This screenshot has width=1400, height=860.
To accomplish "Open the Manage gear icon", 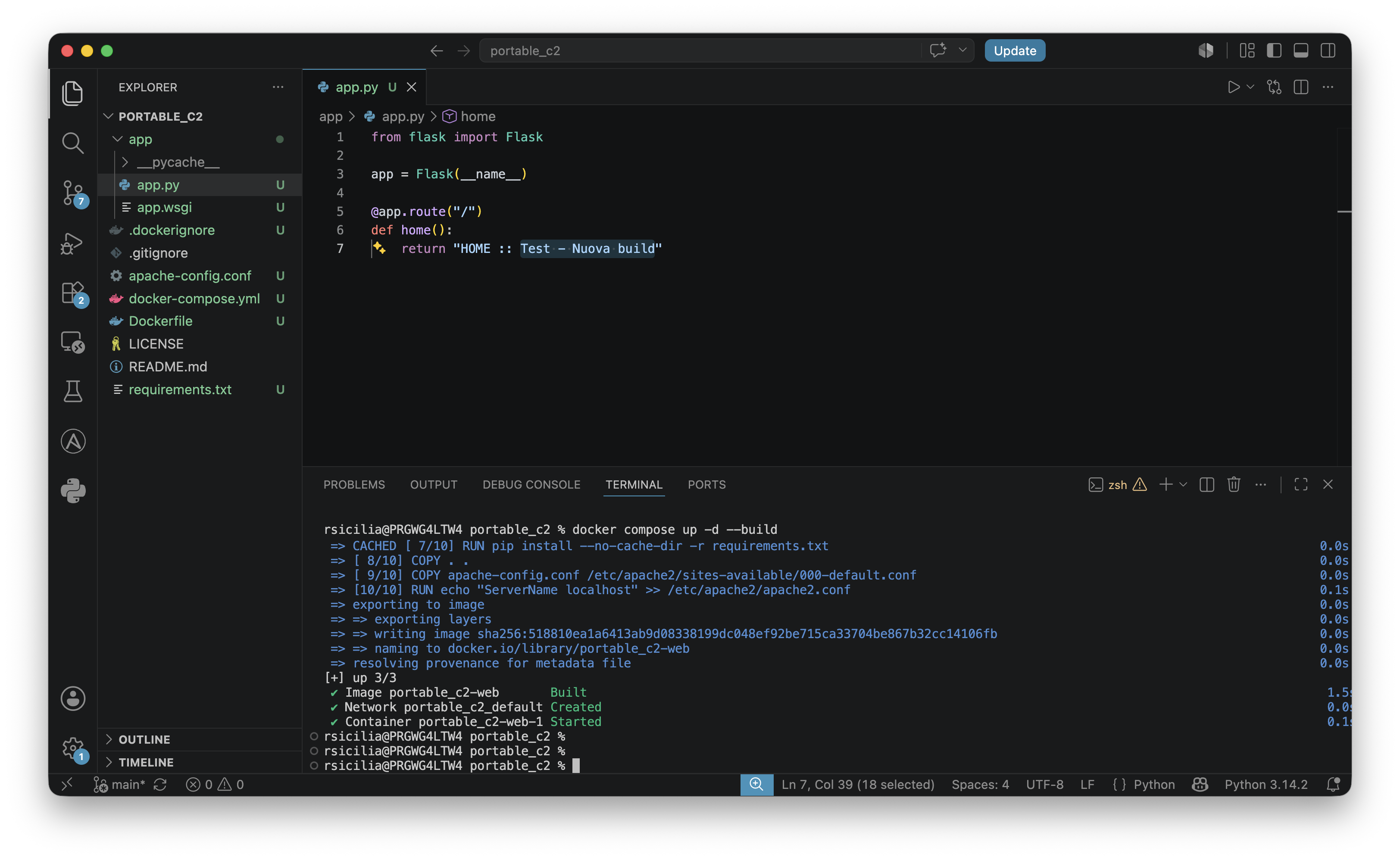I will click(73, 748).
